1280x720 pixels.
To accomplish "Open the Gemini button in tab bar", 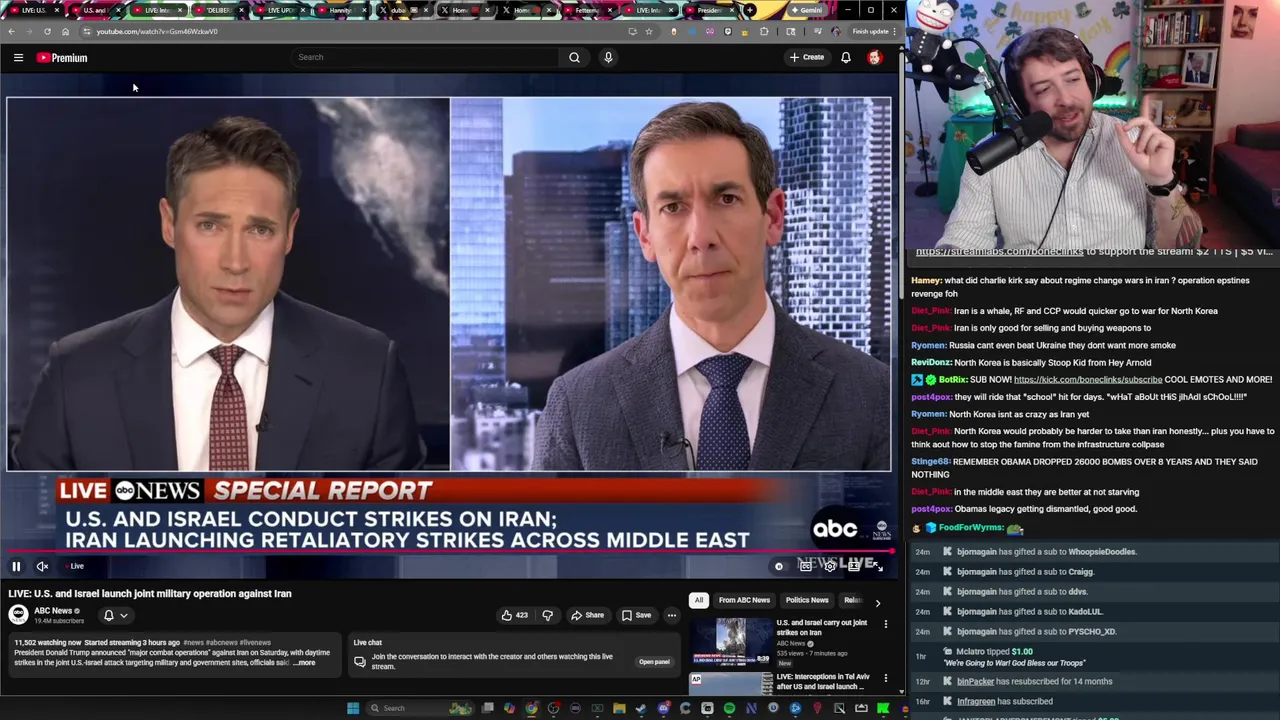I will [806, 10].
